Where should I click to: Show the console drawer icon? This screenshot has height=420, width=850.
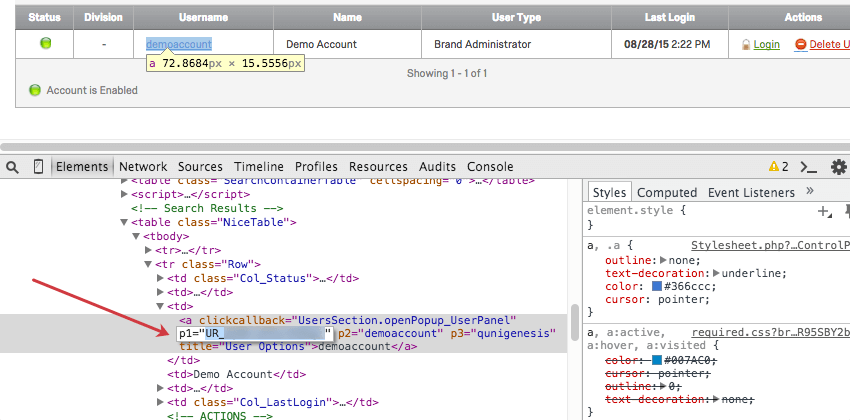[809, 167]
